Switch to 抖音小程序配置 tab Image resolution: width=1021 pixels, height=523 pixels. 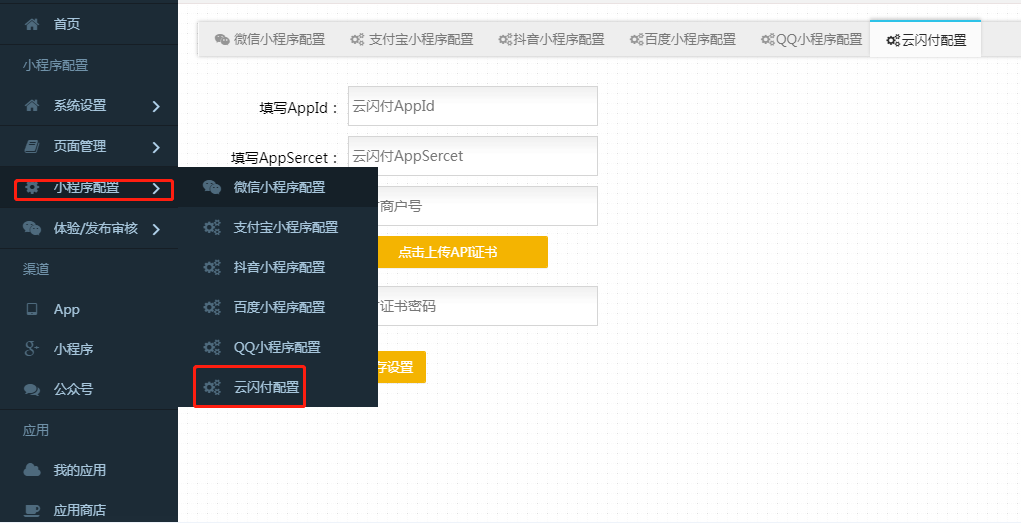[552, 39]
